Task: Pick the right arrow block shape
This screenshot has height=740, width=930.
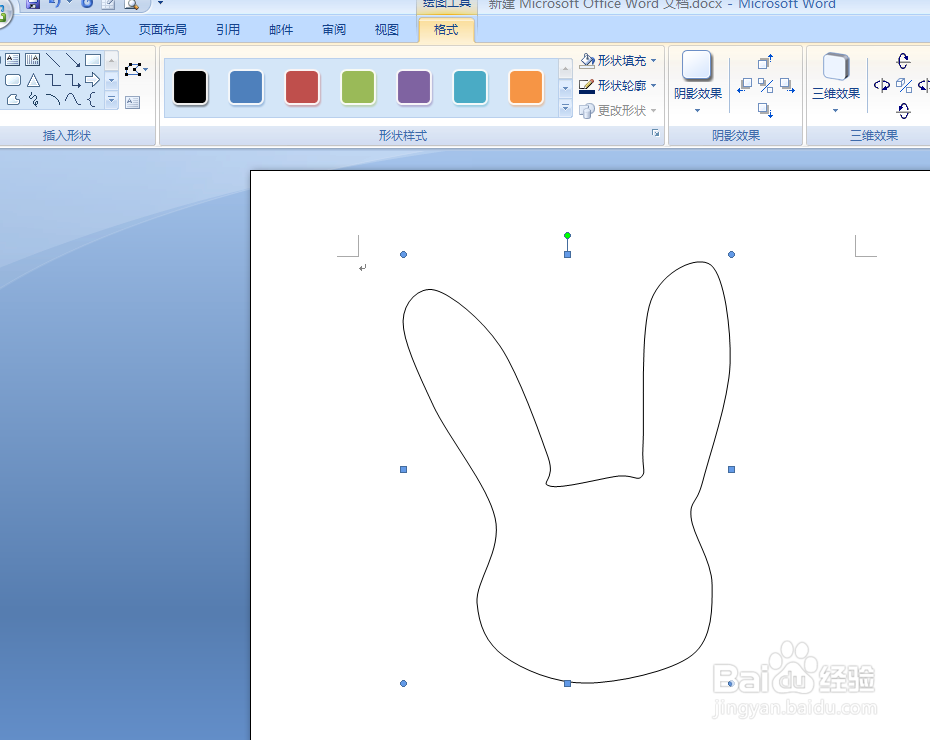Action: click(x=93, y=79)
